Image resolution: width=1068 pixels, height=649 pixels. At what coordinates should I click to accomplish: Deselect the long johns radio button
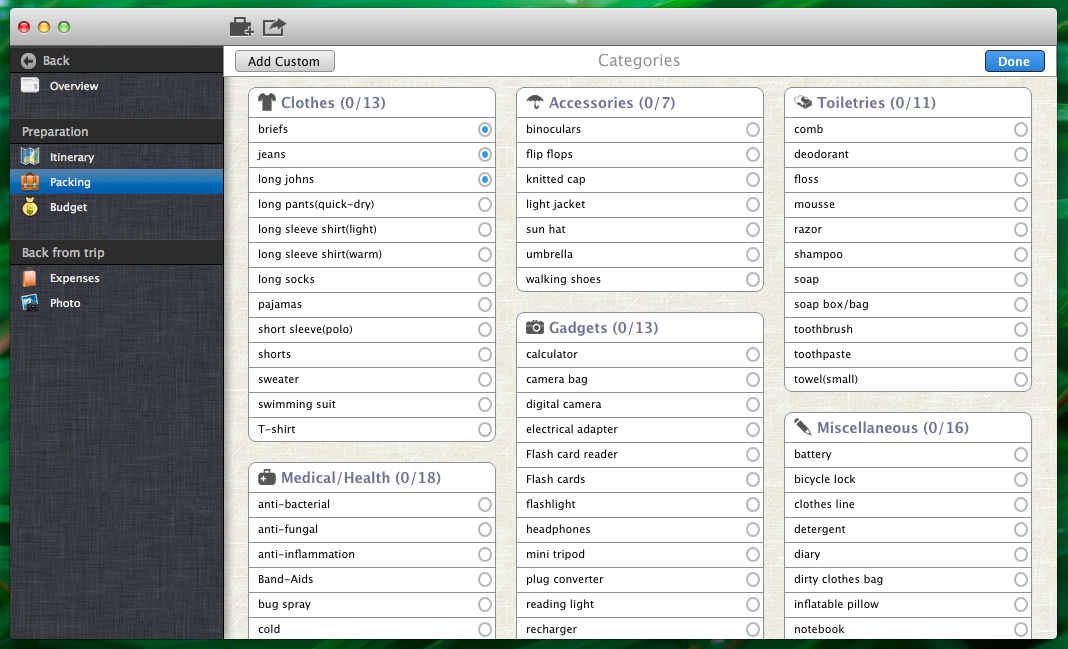(x=485, y=180)
